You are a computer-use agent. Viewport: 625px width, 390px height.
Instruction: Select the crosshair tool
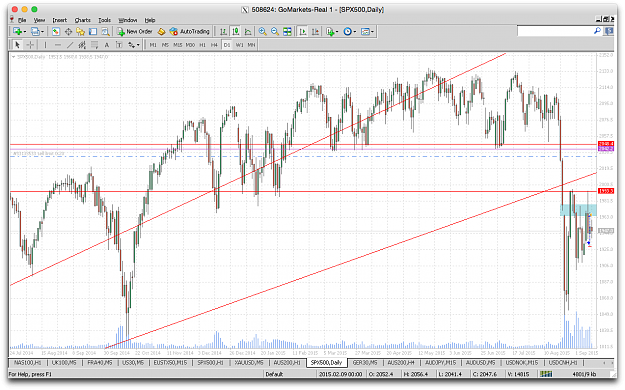(x=30, y=45)
